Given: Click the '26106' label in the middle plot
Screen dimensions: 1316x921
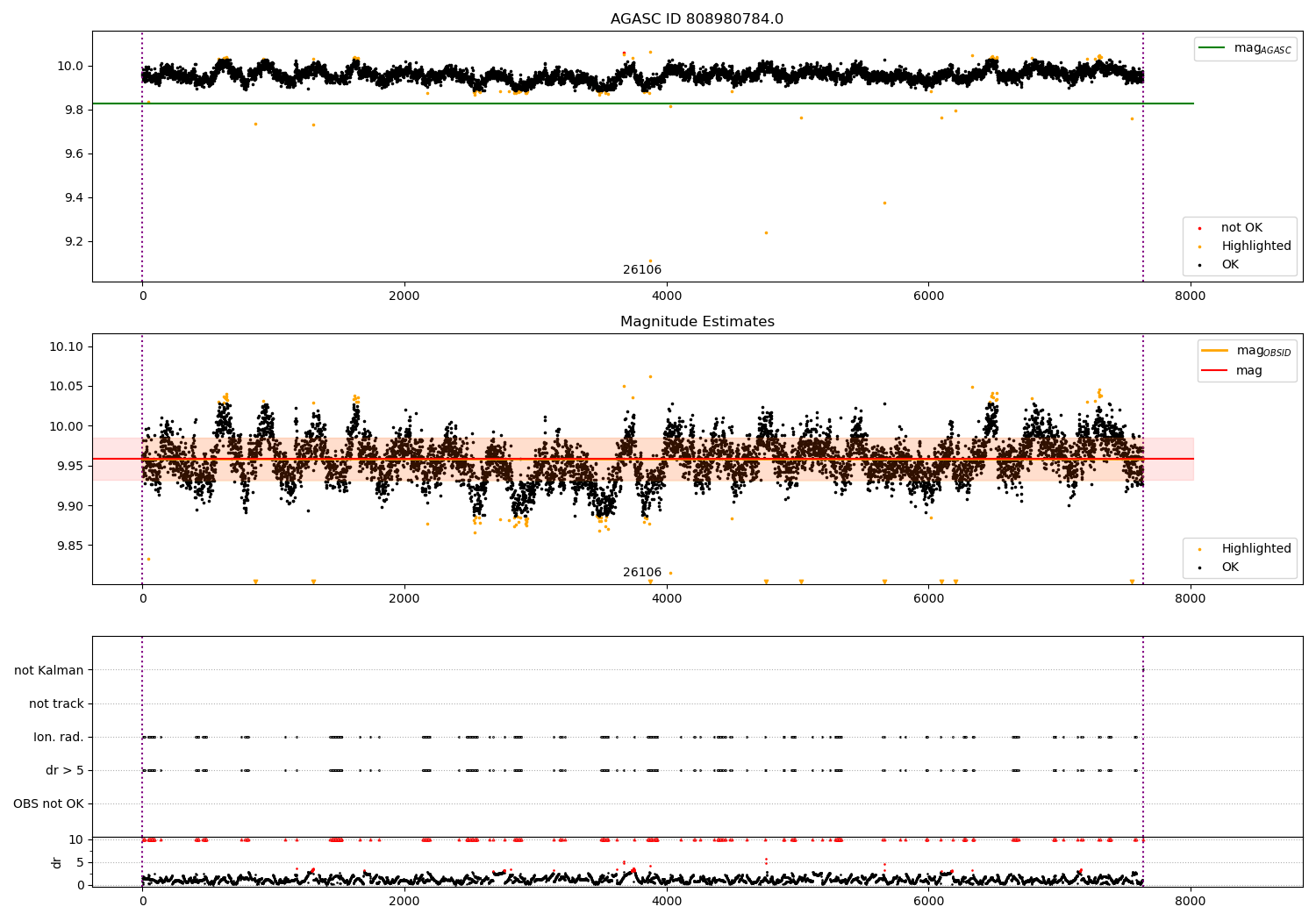Looking at the screenshot, I should [x=642, y=573].
